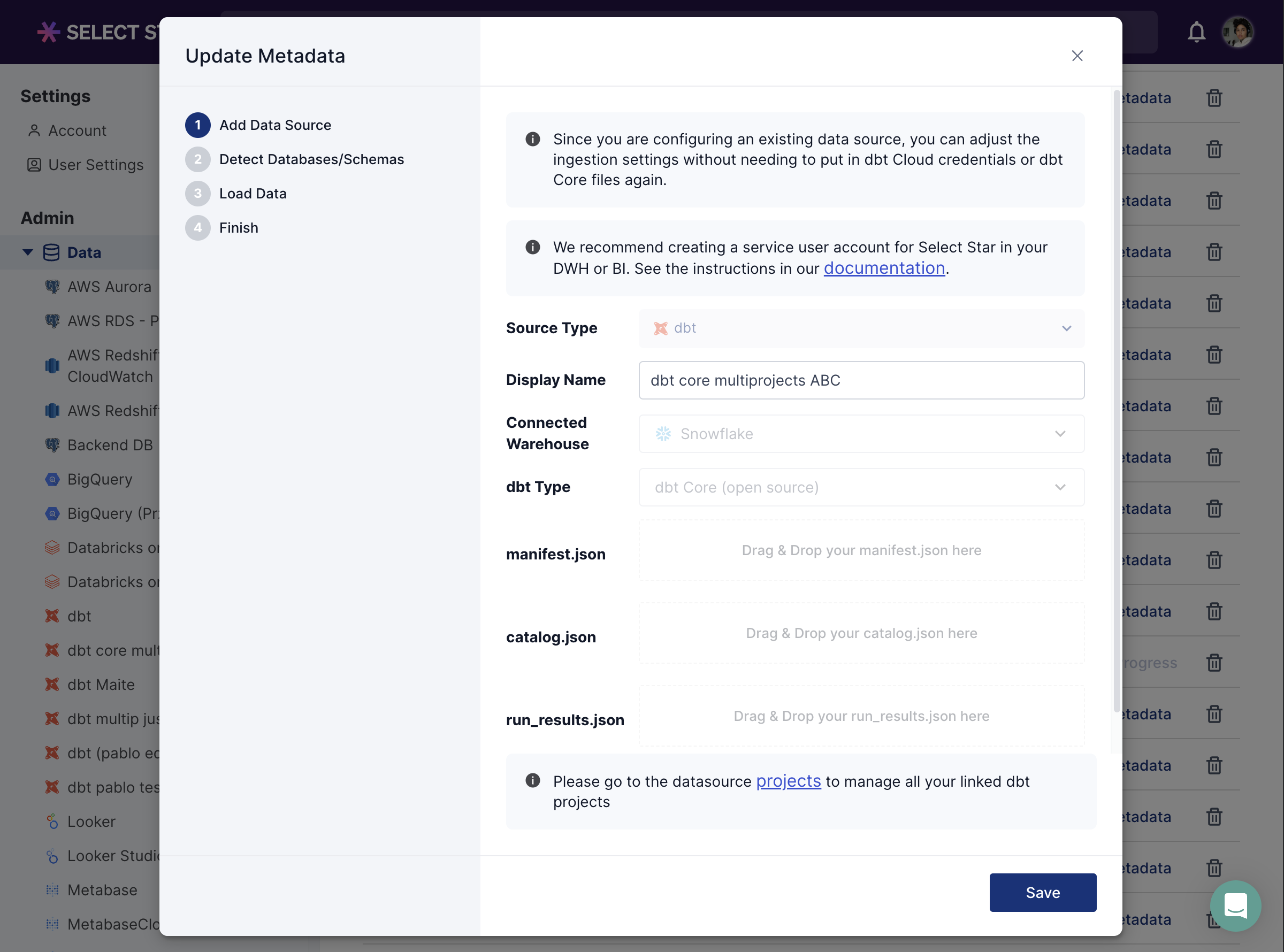Viewport: 1284px width, 952px height.
Task: Follow the projects link
Action: coord(788,781)
